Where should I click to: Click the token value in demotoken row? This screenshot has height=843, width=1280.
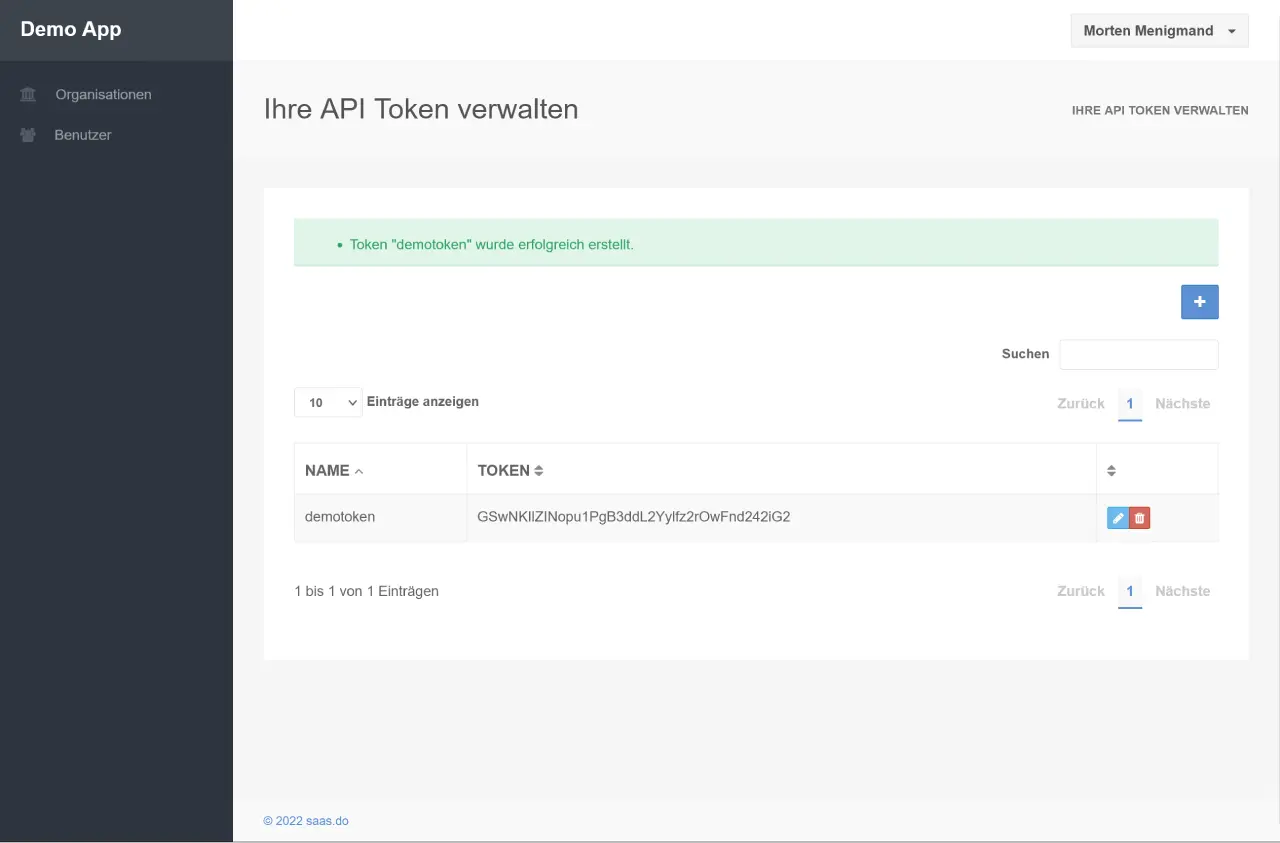[x=634, y=517]
